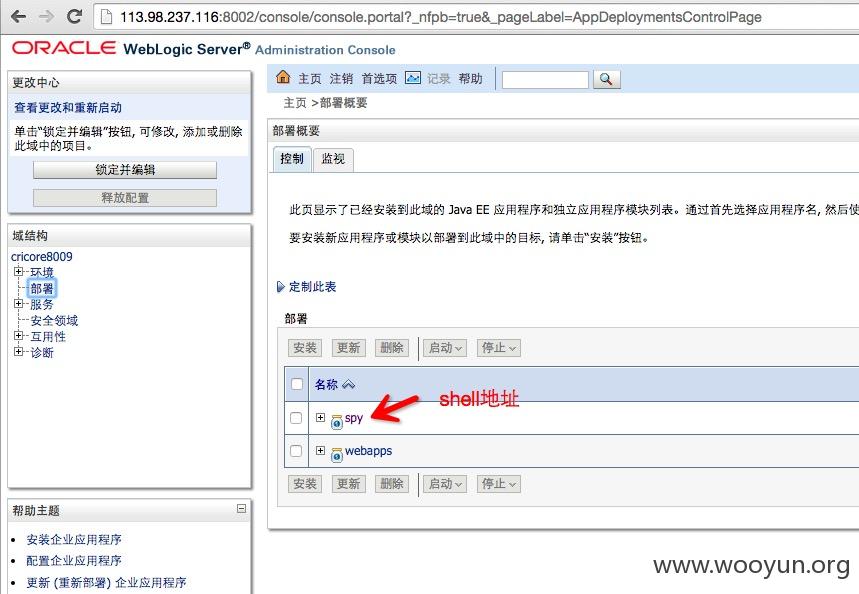Open 帮助 in the toolbar
859x594 pixels.
(471, 78)
